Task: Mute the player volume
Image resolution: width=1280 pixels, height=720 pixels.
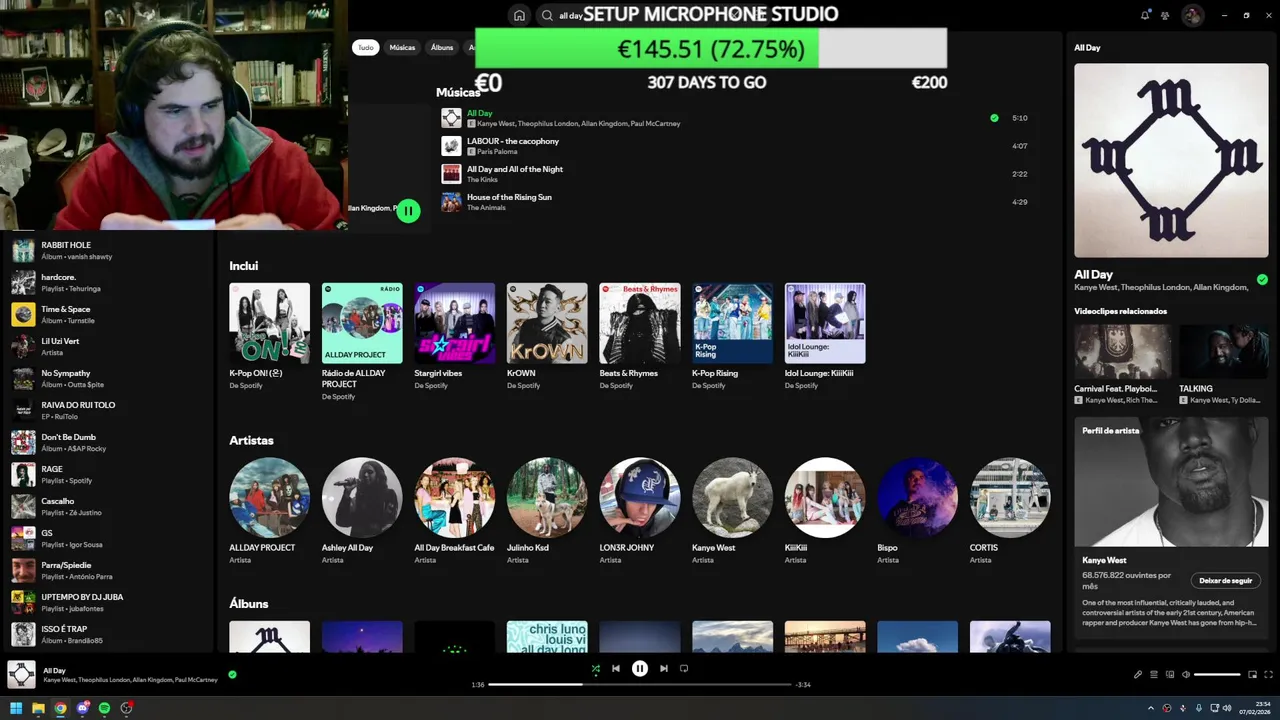Action: pos(1186,674)
